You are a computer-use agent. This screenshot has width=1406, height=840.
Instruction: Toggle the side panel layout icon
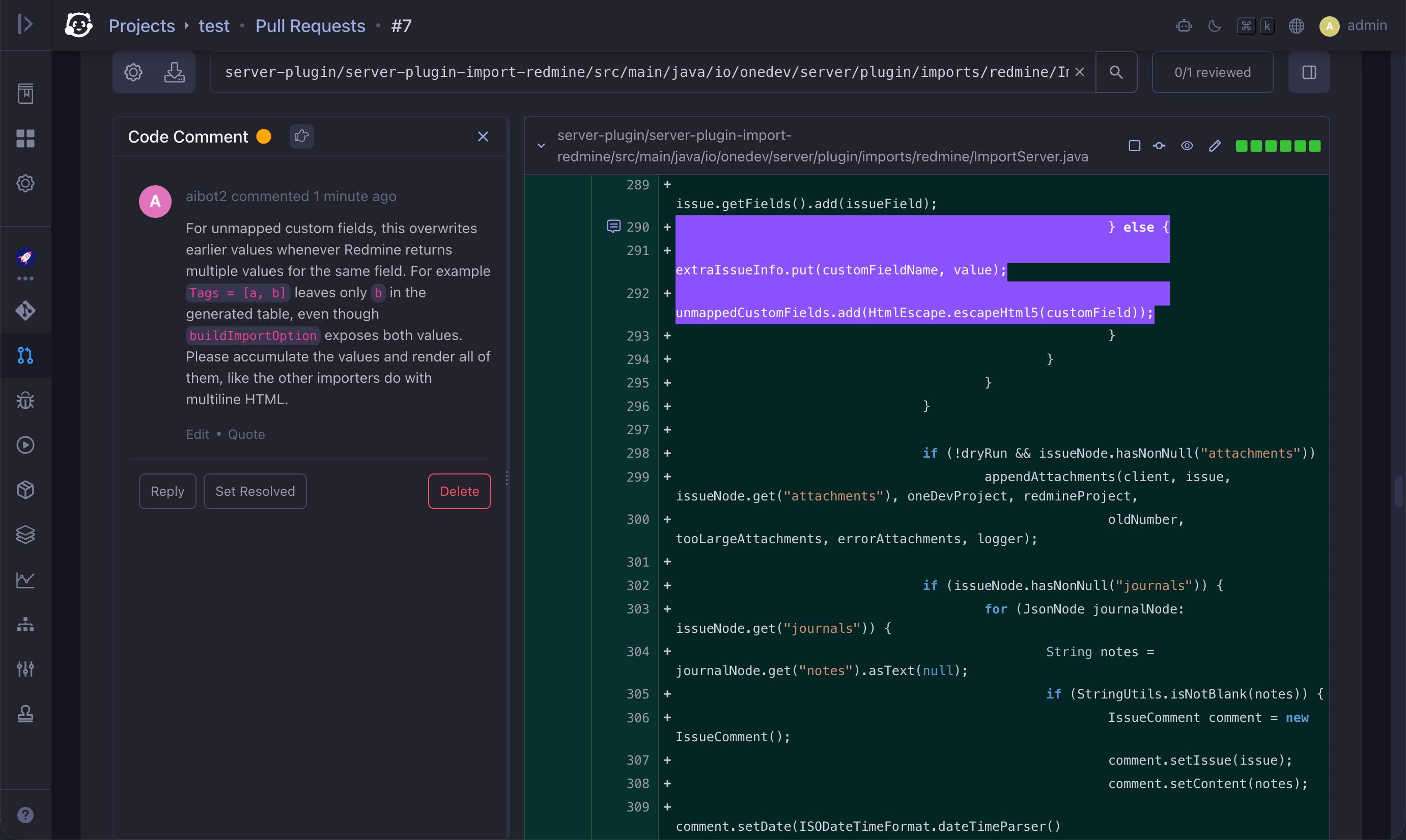coord(1309,72)
